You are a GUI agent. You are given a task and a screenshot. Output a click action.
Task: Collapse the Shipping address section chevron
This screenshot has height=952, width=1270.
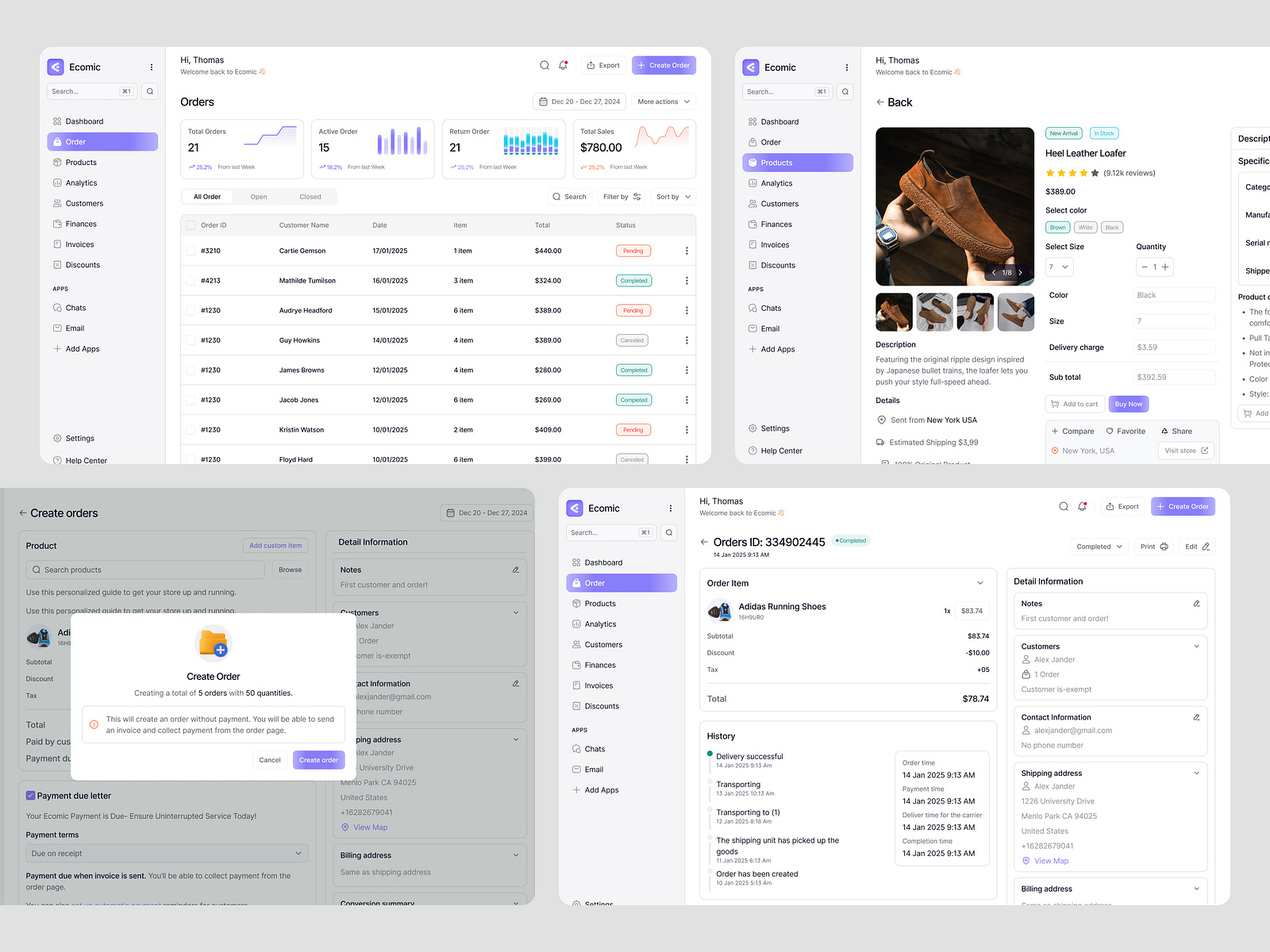(x=1197, y=773)
